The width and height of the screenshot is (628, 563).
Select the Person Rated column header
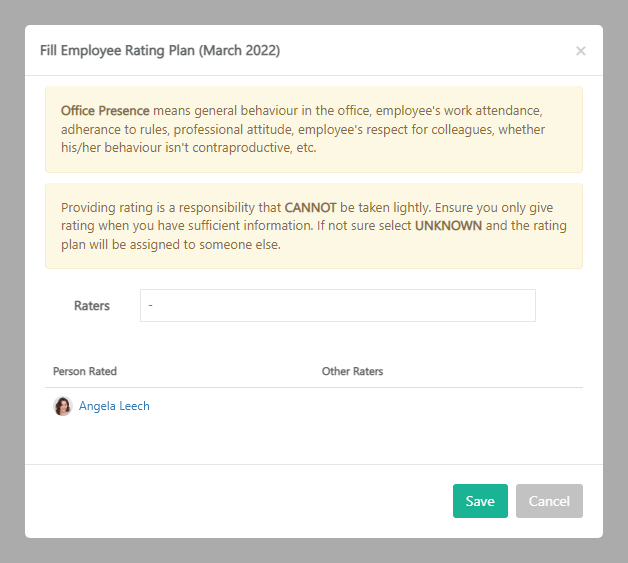coord(85,371)
